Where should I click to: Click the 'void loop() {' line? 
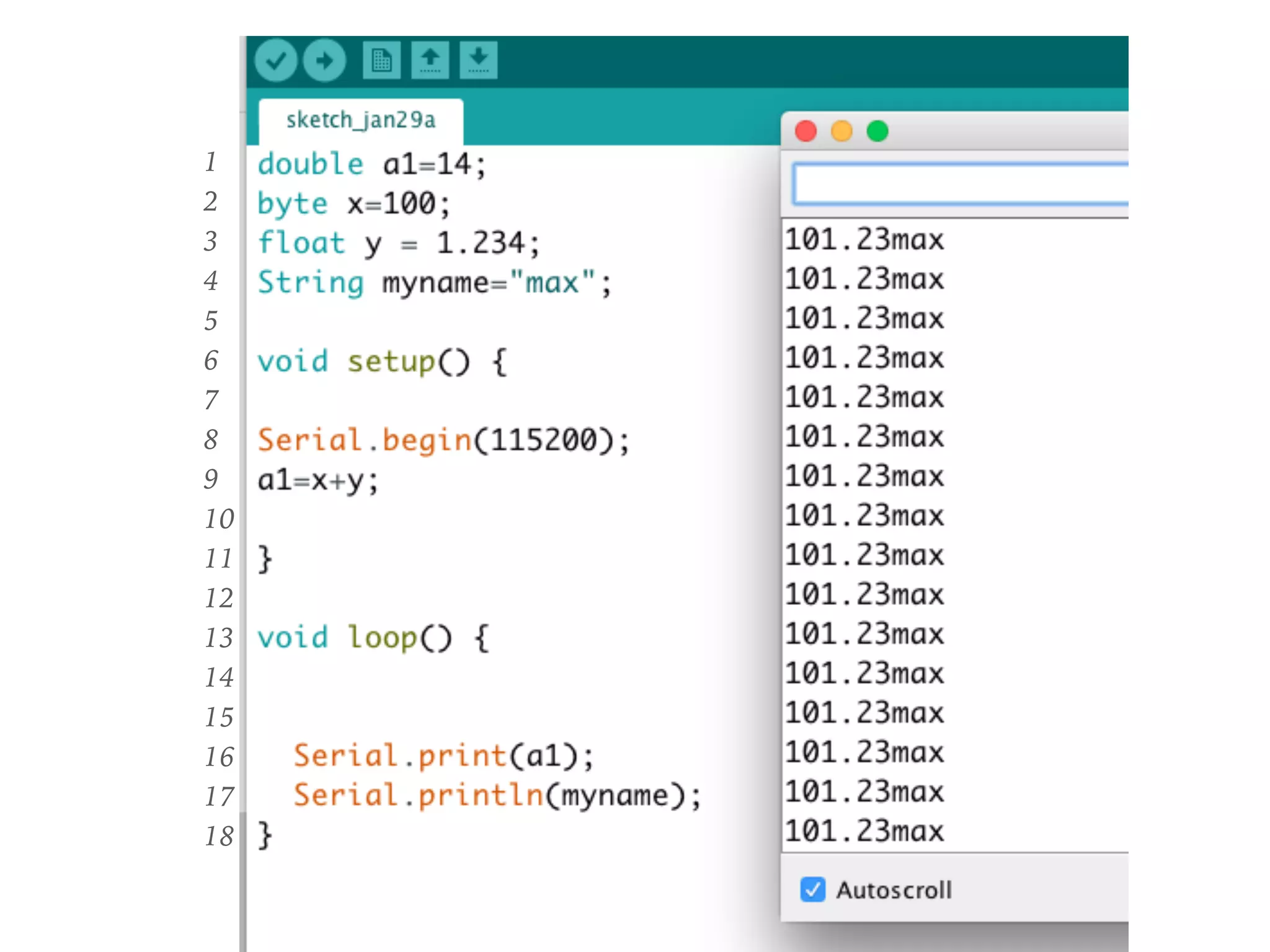(x=372, y=638)
